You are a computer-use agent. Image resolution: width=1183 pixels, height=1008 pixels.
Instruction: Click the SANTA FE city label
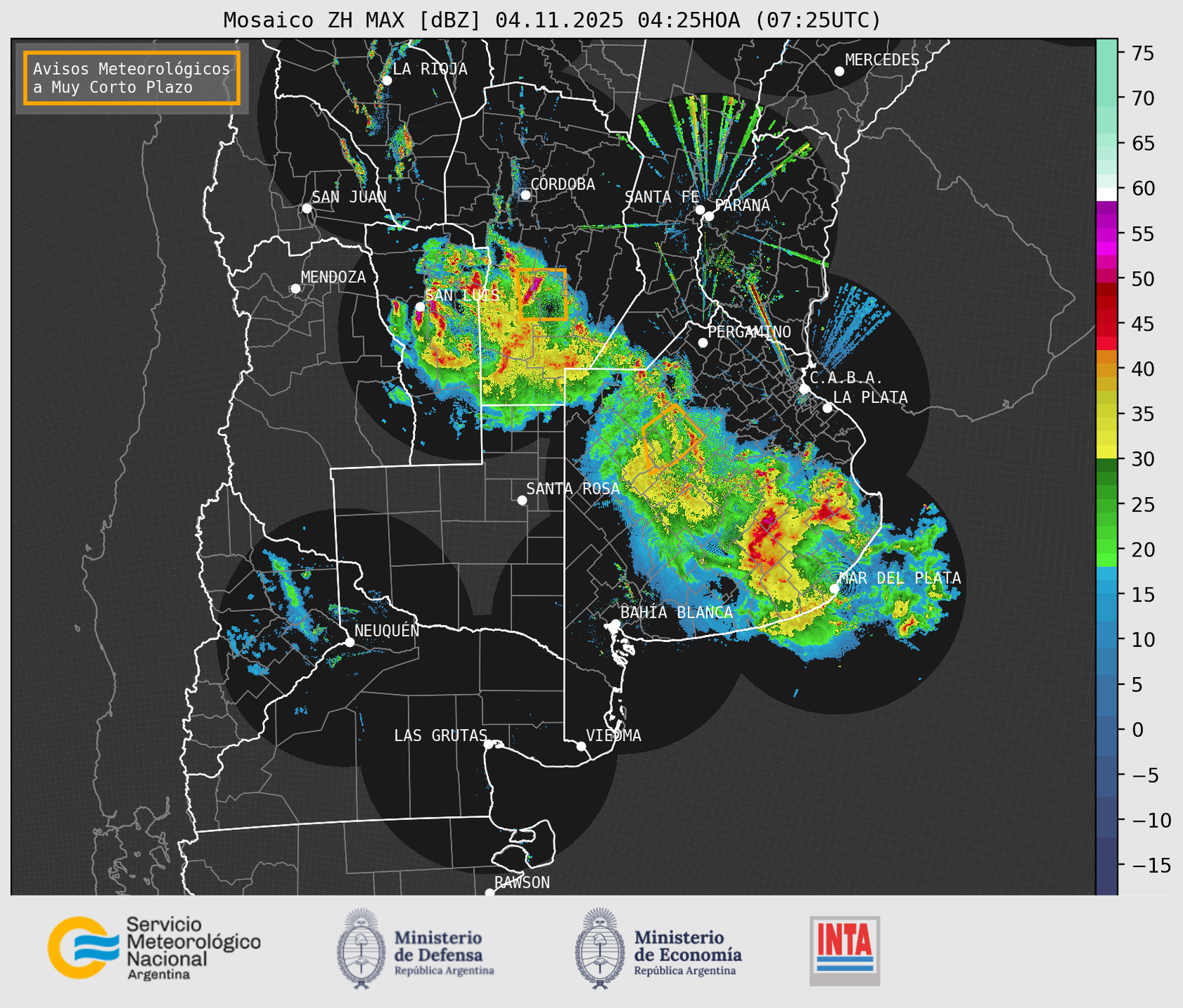coord(662,198)
